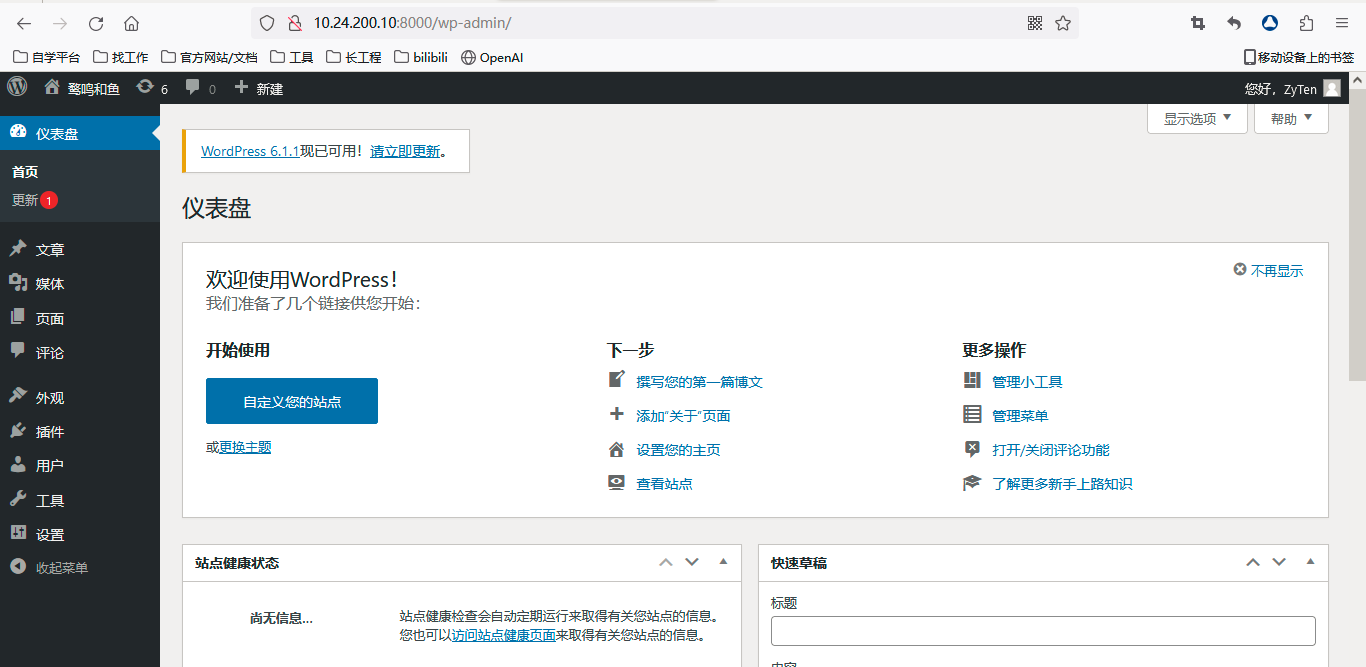Expand the 显示选项 screen options dropdown

point(1197,118)
